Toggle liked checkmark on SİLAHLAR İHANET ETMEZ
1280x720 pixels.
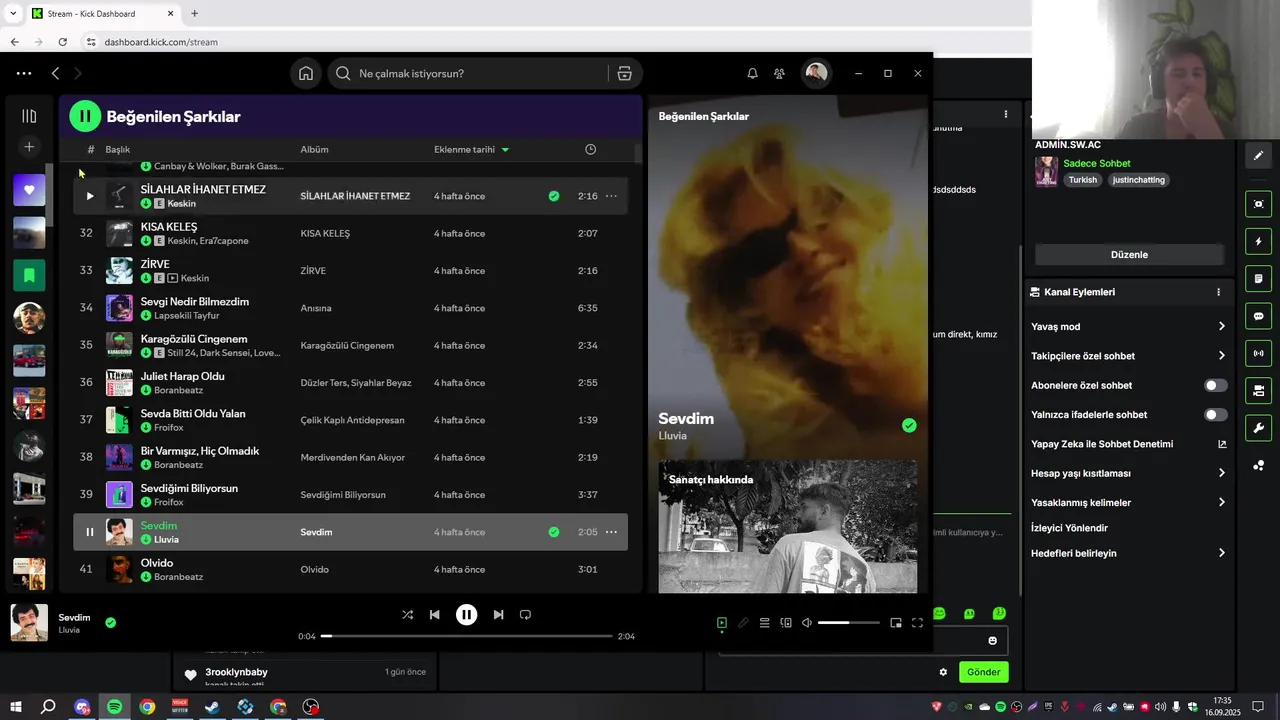pyautogui.click(x=554, y=196)
